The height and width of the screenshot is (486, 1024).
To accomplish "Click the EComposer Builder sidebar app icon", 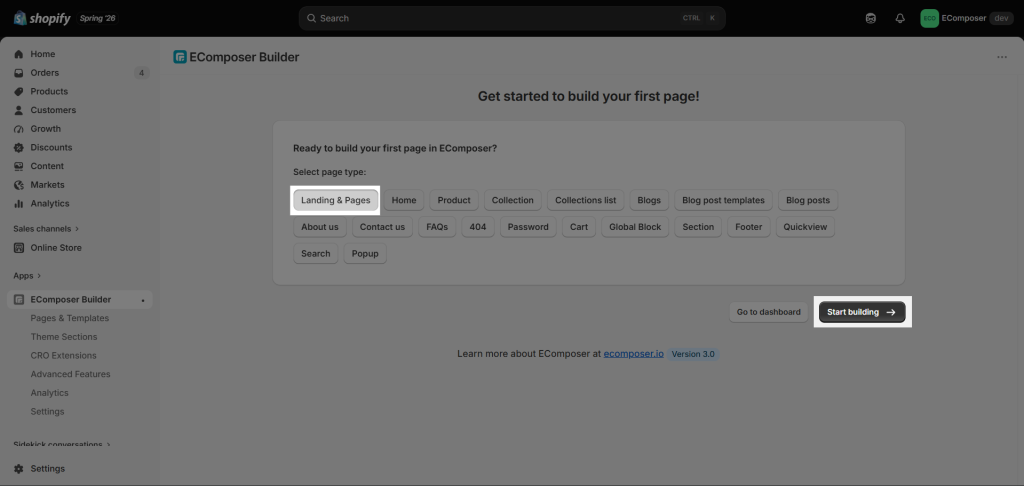I will [x=18, y=300].
